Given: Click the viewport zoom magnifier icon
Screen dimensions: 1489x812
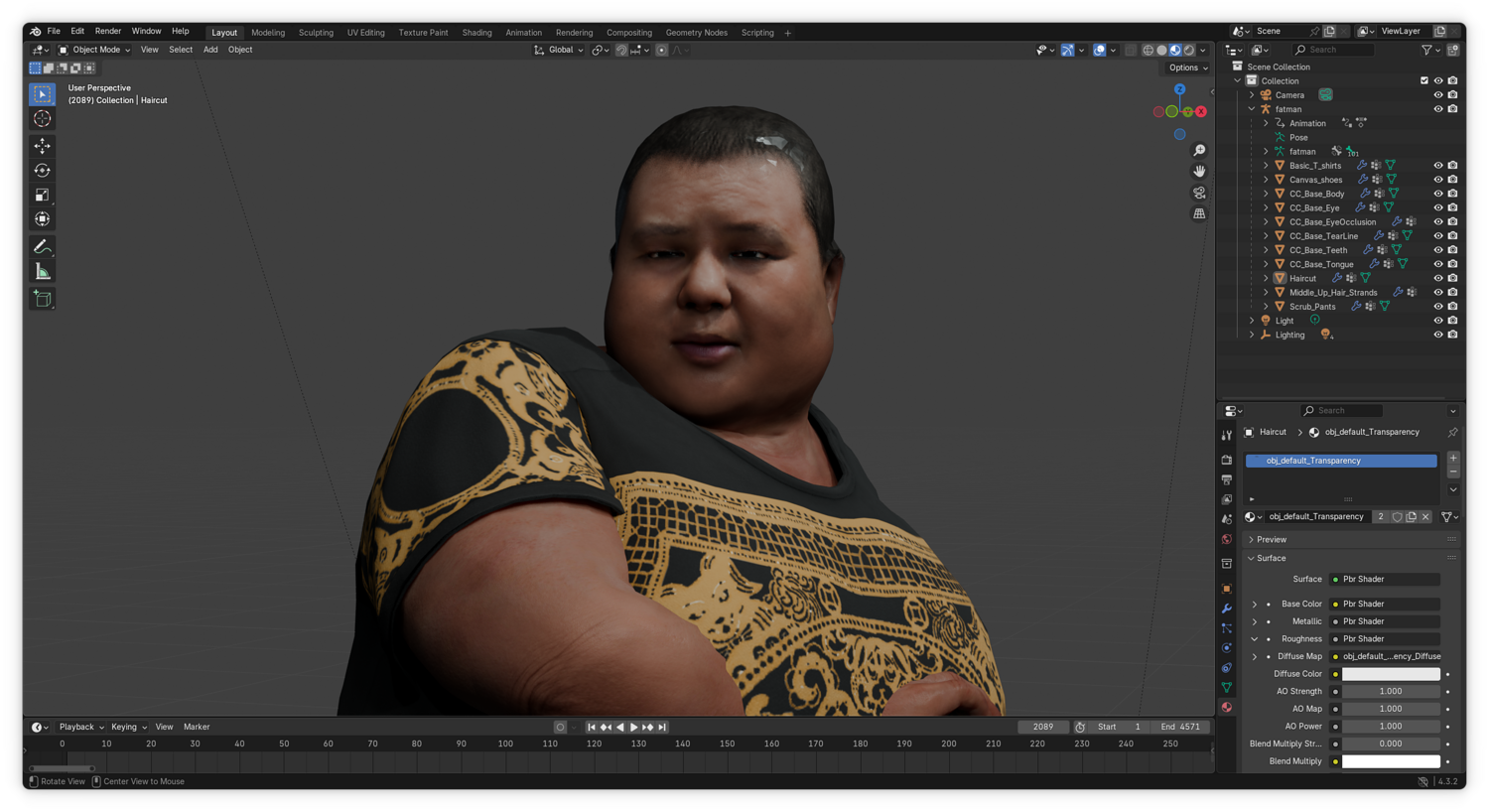Looking at the screenshot, I should click(x=1199, y=150).
